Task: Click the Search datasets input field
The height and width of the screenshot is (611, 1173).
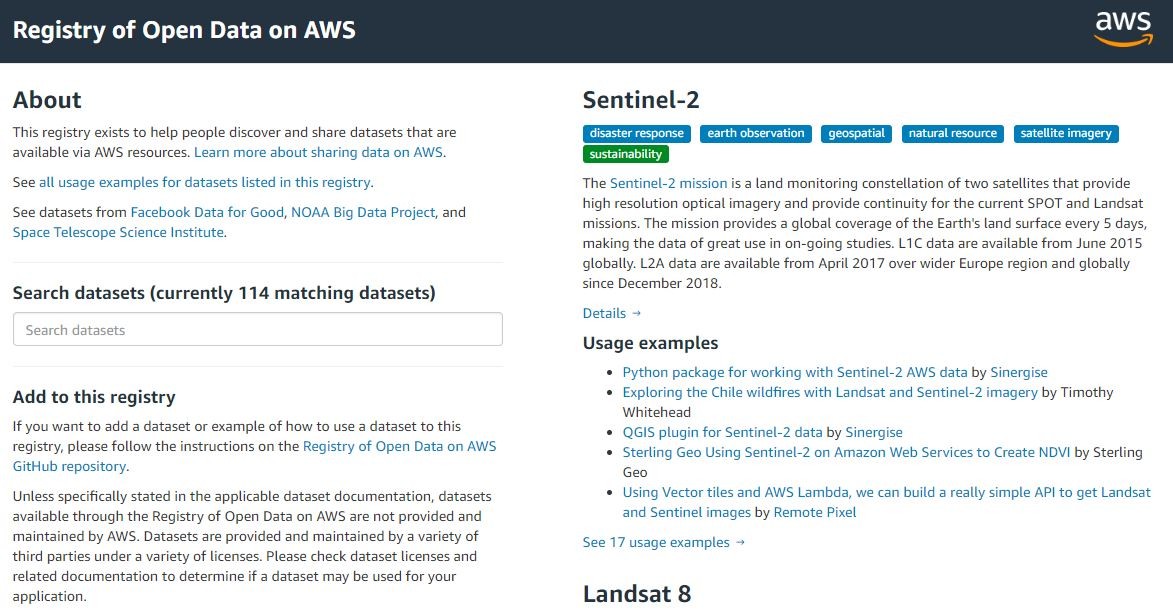Action: 257,330
